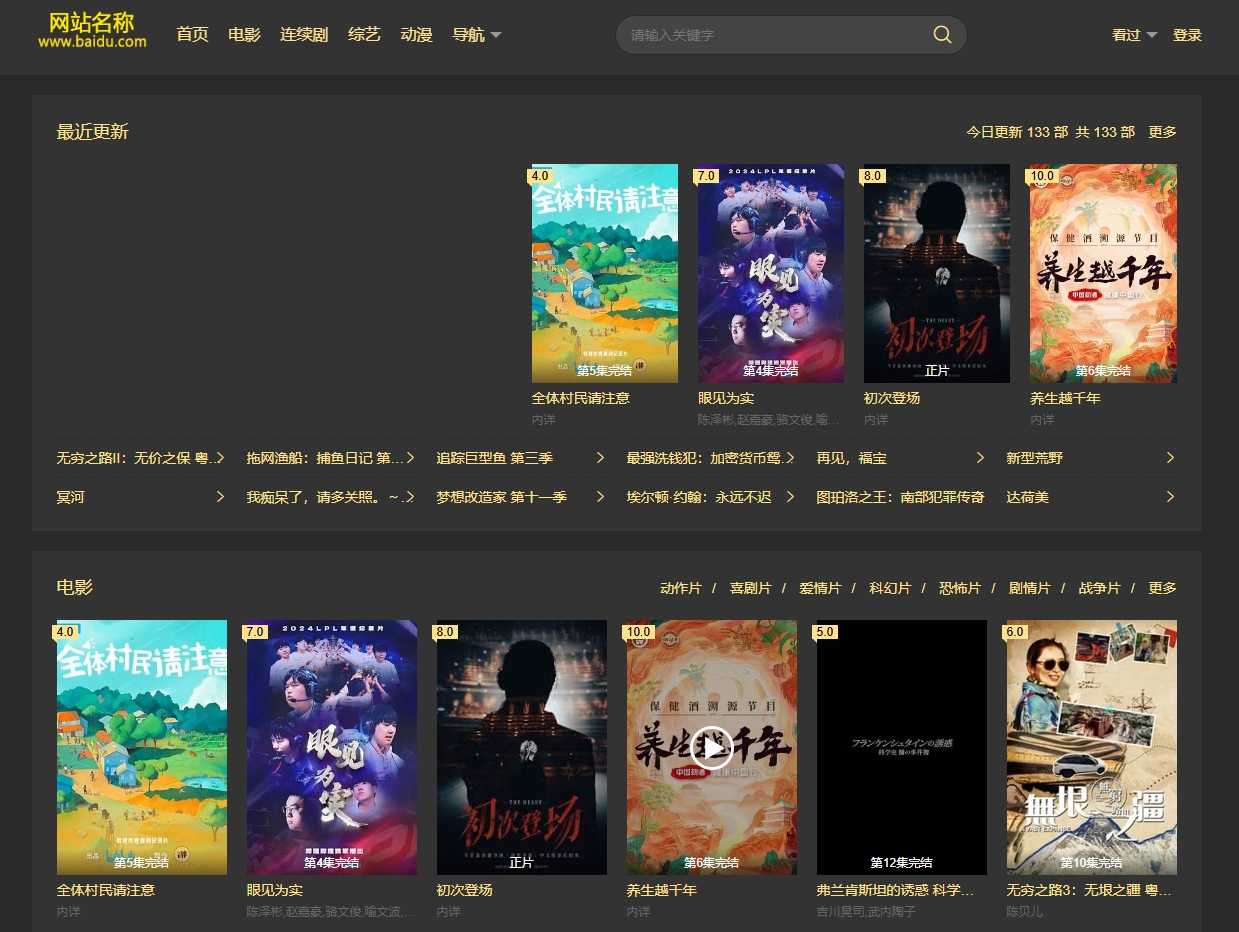
Task: Select the 连续剧 navigation item
Action: point(304,35)
